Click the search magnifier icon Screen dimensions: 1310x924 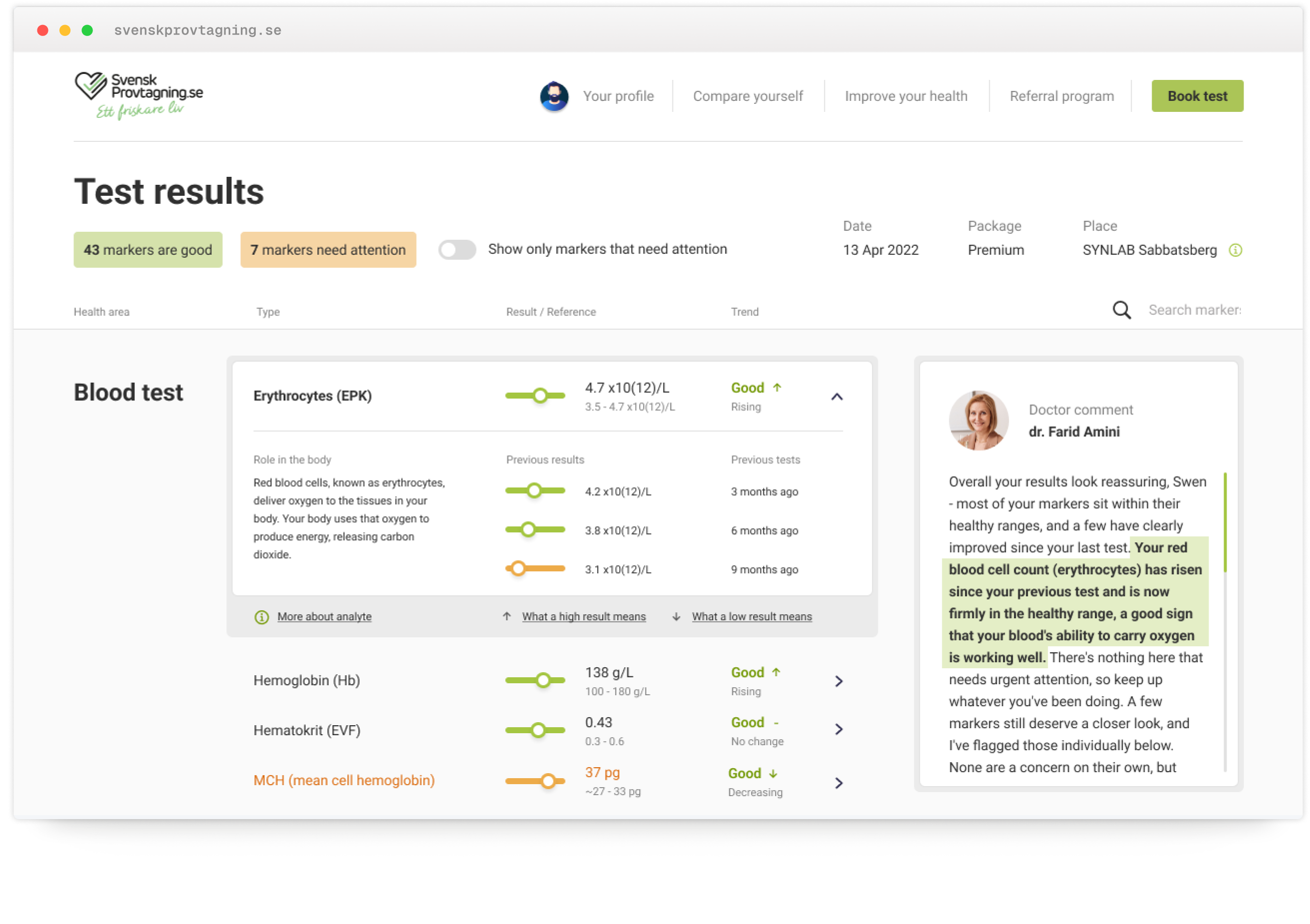[x=1122, y=310]
